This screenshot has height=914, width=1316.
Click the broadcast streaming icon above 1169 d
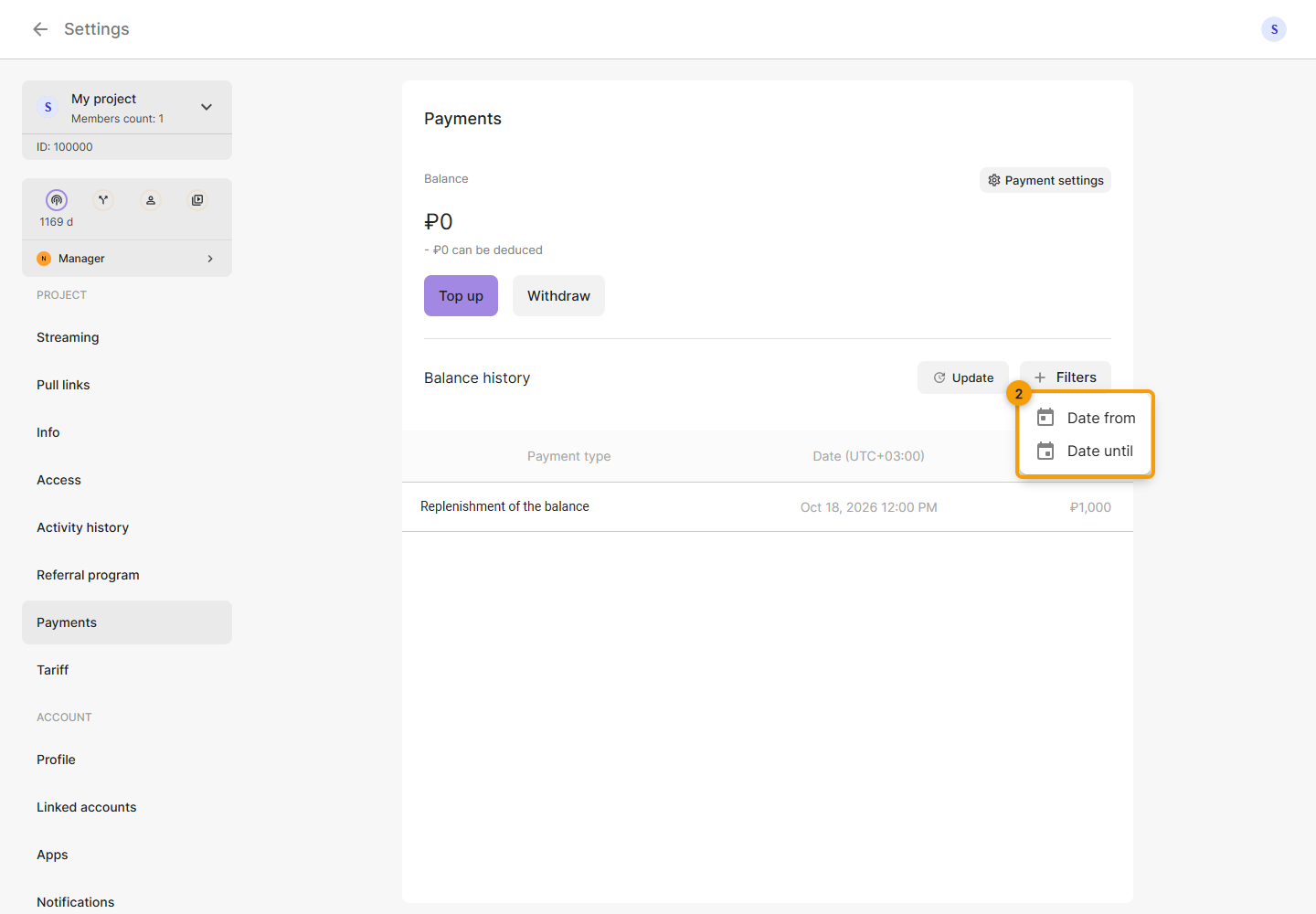[57, 200]
